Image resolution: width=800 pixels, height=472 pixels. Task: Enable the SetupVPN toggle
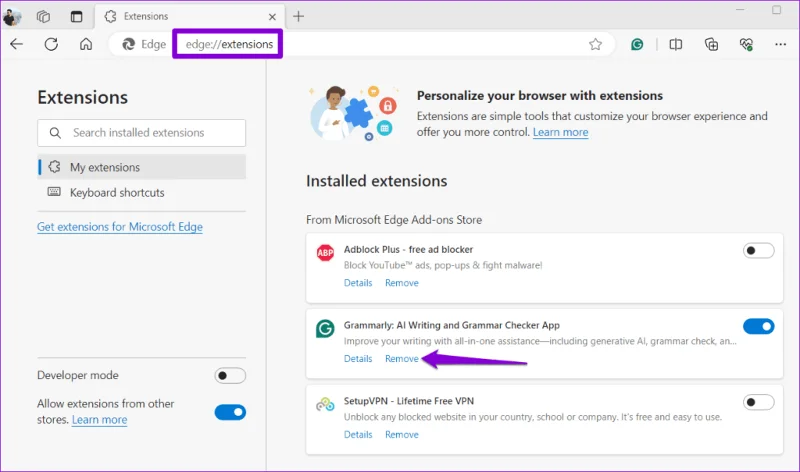coord(758,402)
